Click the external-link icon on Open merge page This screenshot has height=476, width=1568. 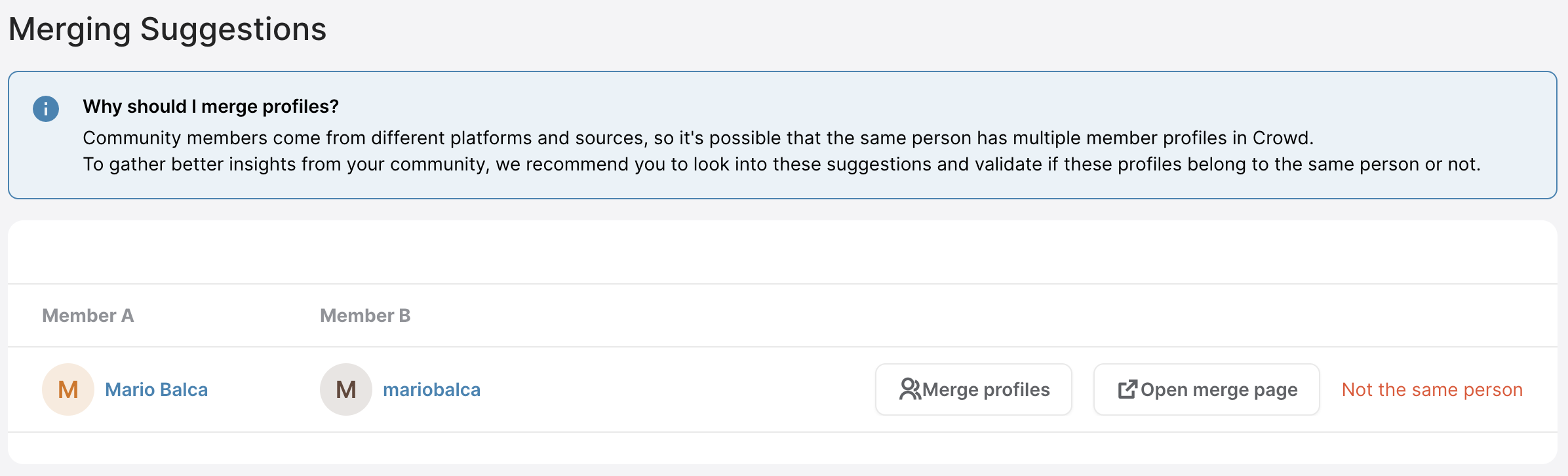point(1127,389)
